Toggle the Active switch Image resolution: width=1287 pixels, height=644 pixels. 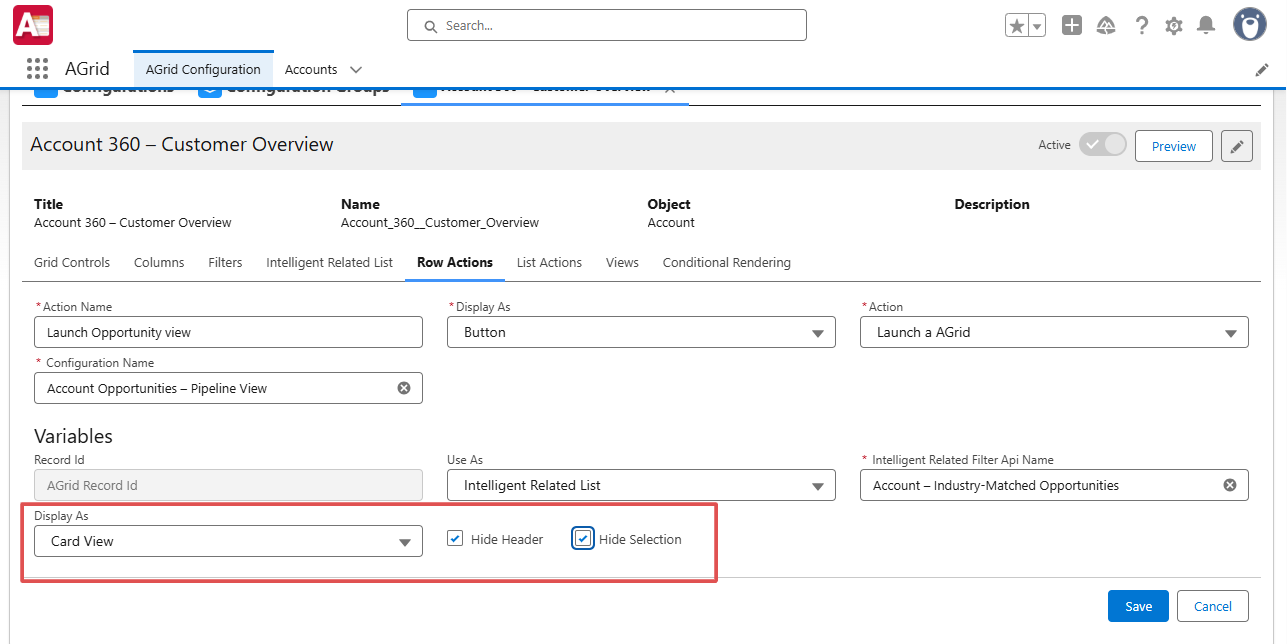pyautogui.click(x=1102, y=145)
